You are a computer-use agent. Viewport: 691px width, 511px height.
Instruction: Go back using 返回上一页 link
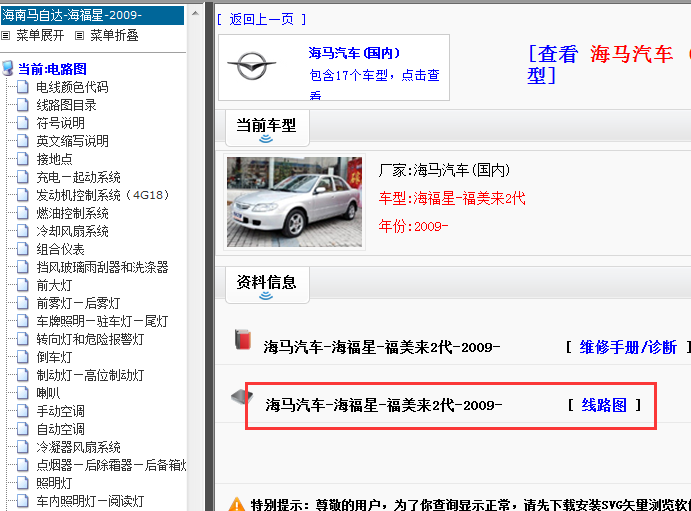(x=261, y=19)
